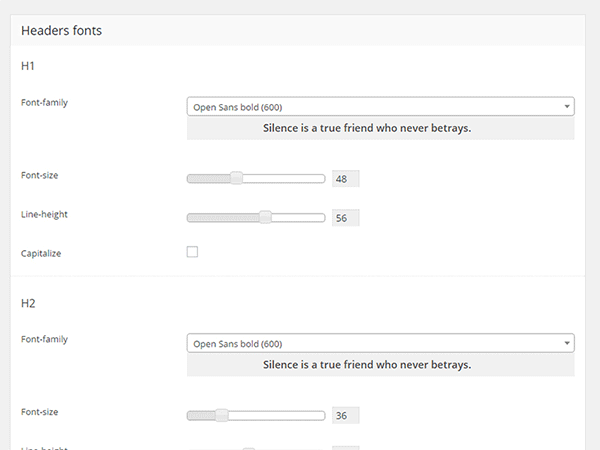The image size is (600, 450).
Task: Click the arrow icon on H1 font selector
Action: pos(567,106)
